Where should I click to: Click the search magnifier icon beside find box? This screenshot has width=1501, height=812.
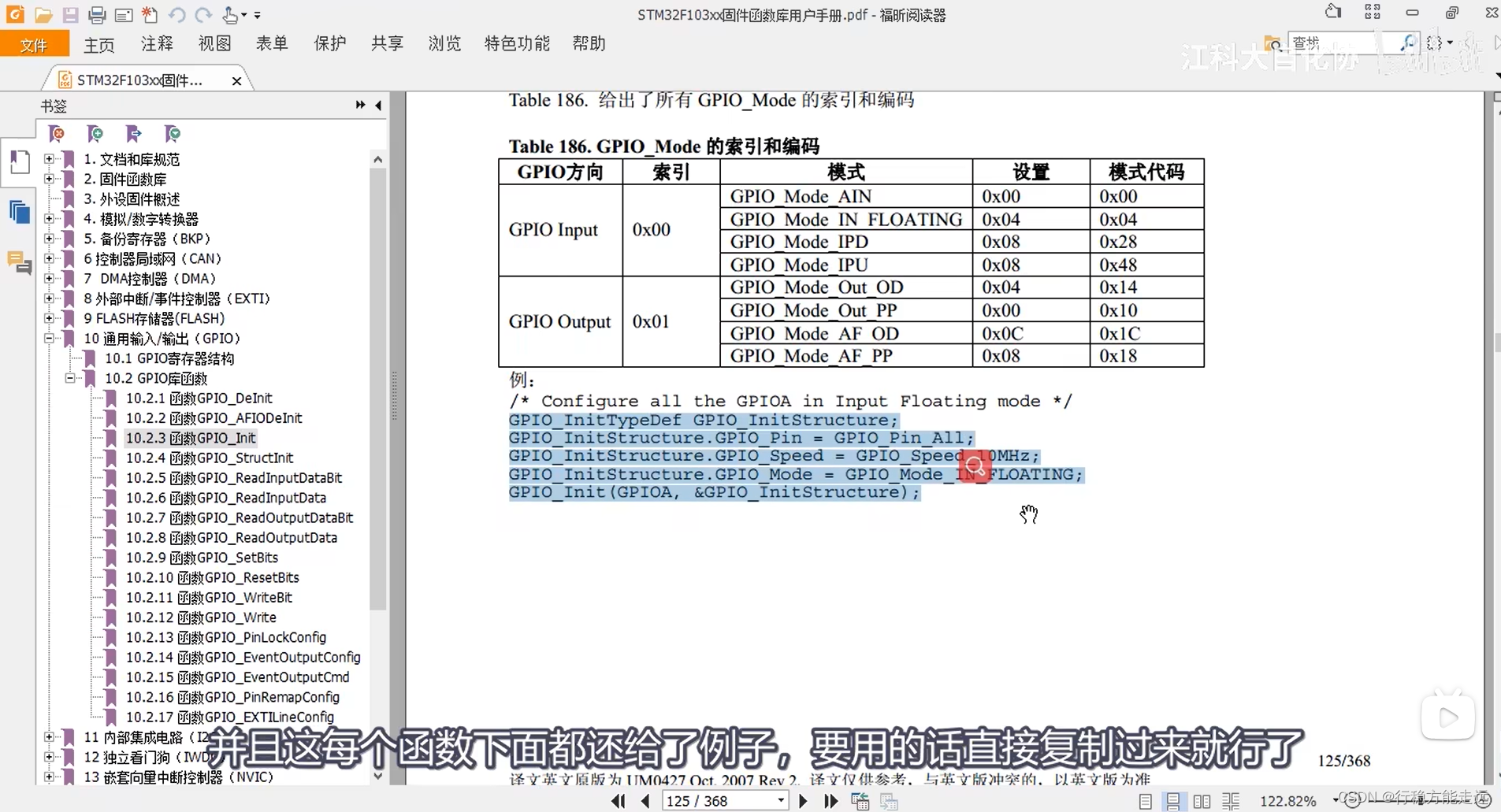pos(1407,43)
